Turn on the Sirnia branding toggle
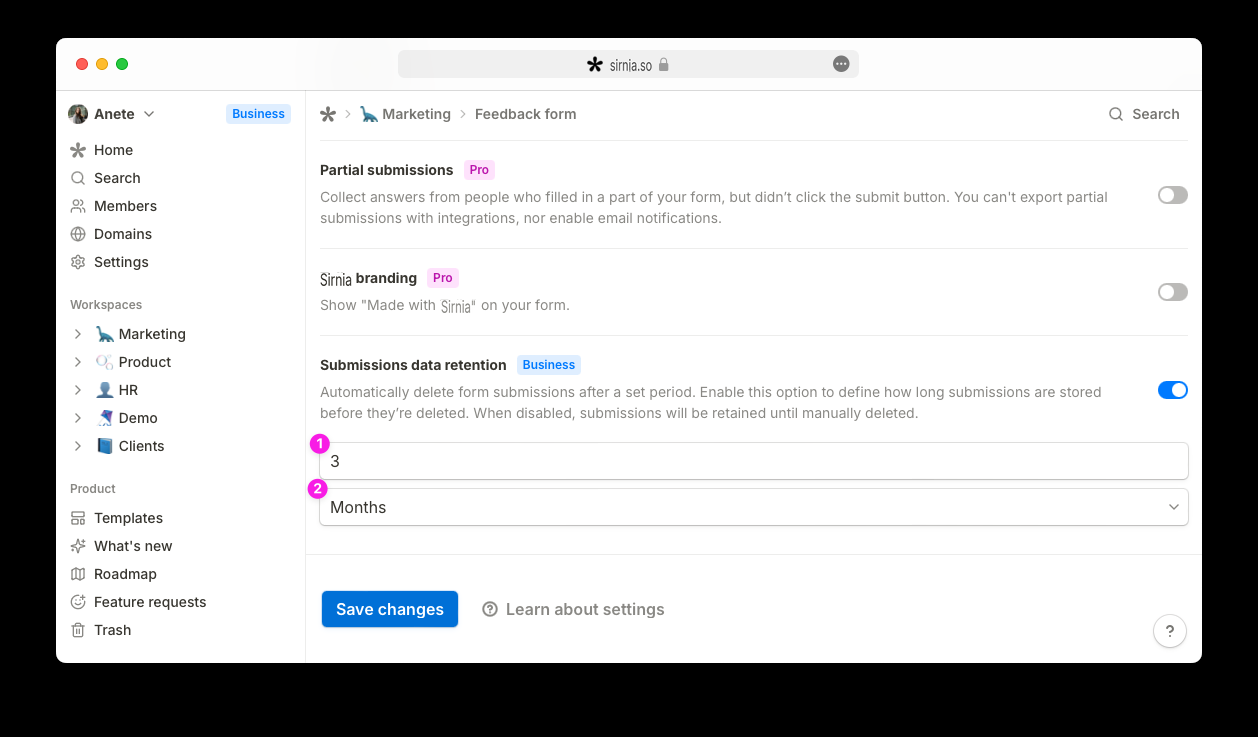The height and width of the screenshot is (737, 1258). pos(1173,292)
